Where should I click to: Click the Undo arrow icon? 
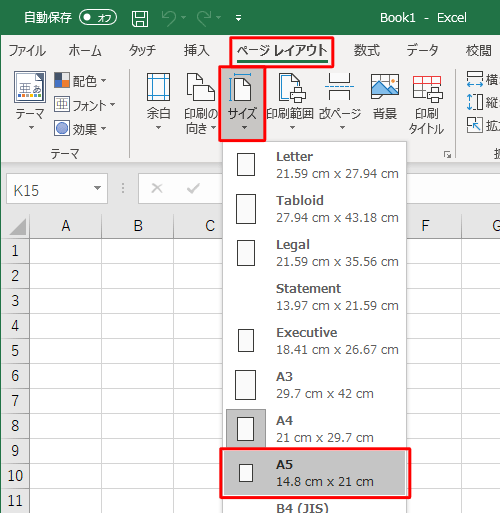pos(169,18)
